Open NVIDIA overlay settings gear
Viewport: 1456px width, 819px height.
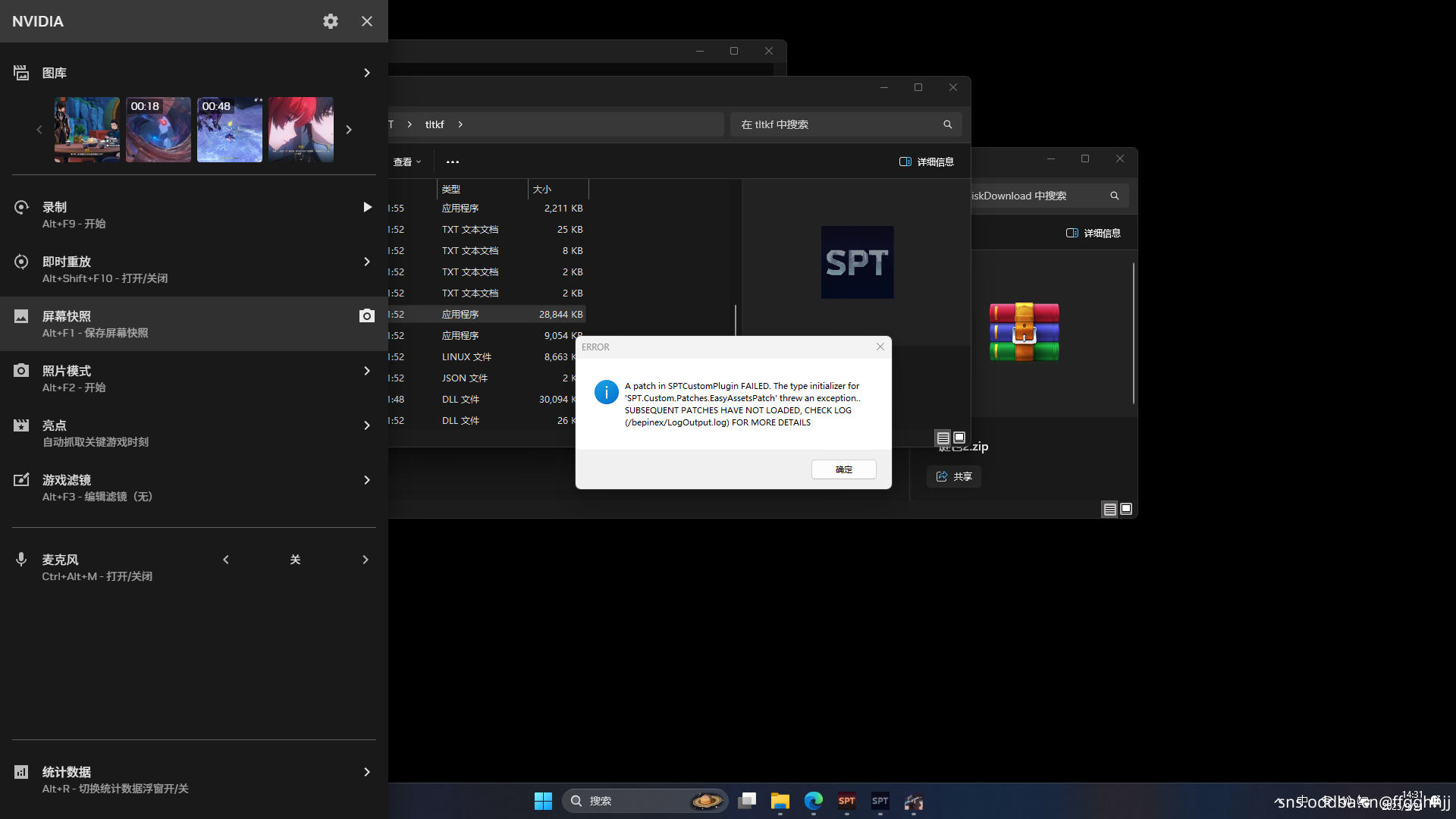point(331,21)
